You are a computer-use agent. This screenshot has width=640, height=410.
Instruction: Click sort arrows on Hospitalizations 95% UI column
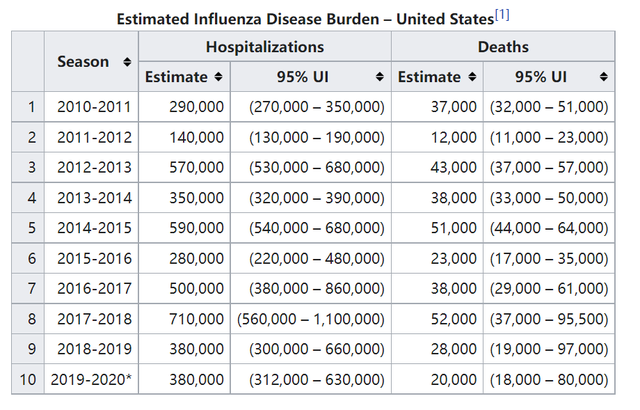coord(379,77)
